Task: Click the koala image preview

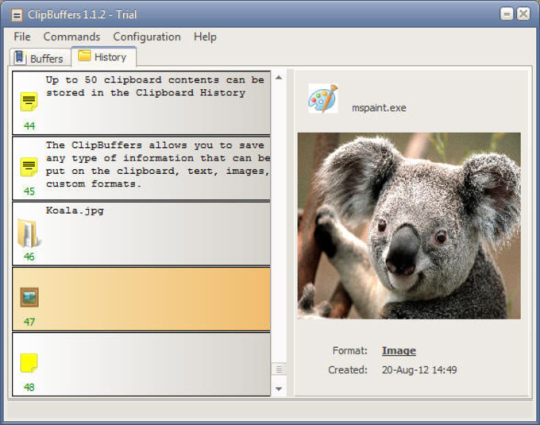Action: (409, 226)
